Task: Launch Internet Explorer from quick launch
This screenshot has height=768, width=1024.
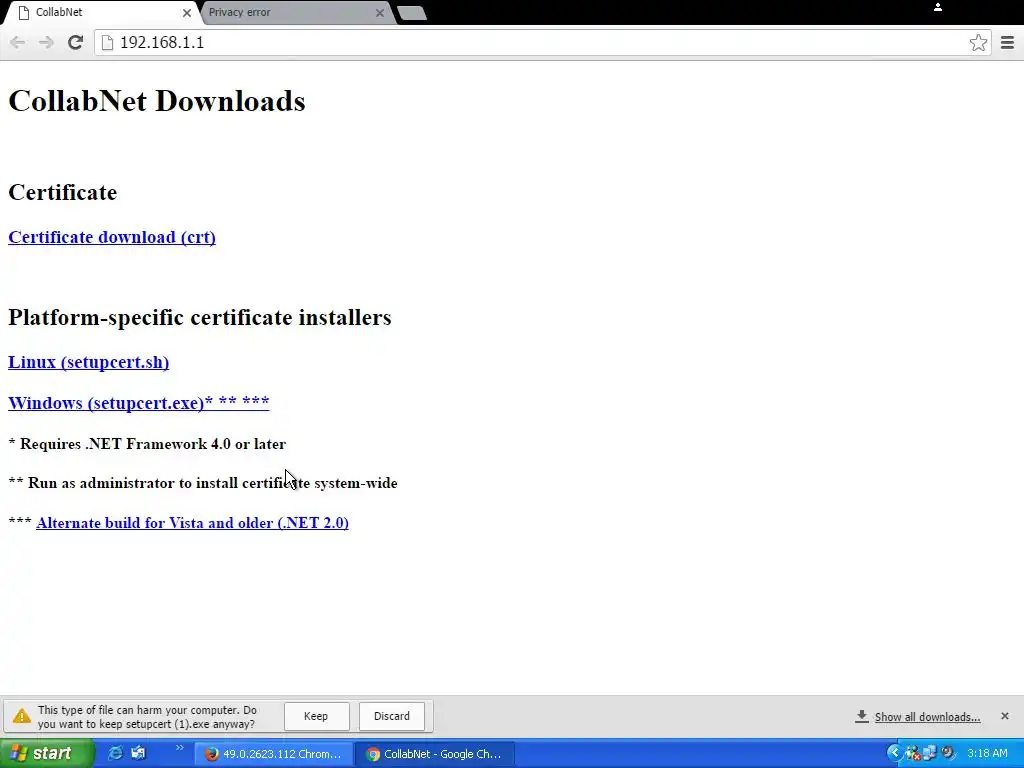Action: click(116, 754)
